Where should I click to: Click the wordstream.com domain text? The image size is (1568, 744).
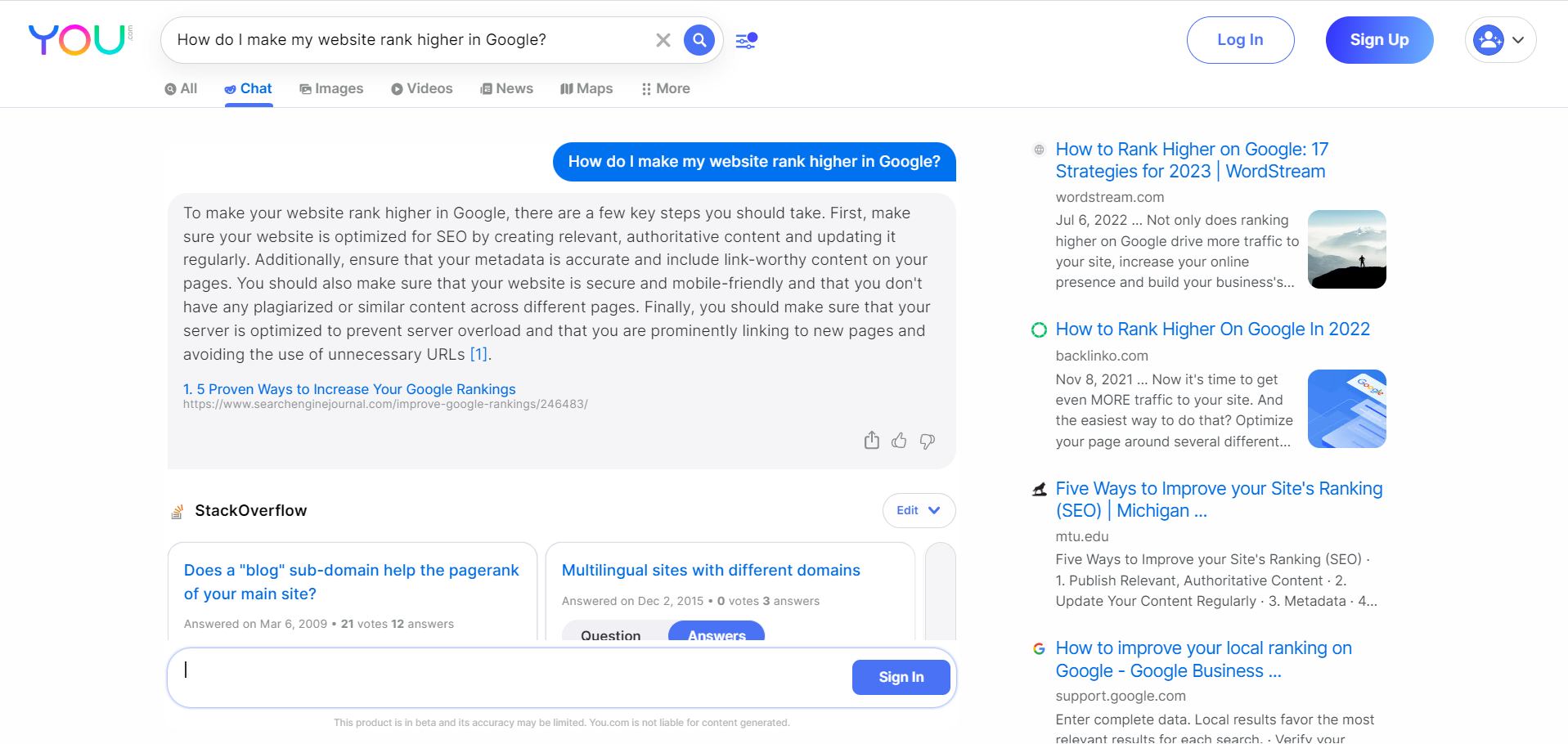pyautogui.click(x=1109, y=197)
